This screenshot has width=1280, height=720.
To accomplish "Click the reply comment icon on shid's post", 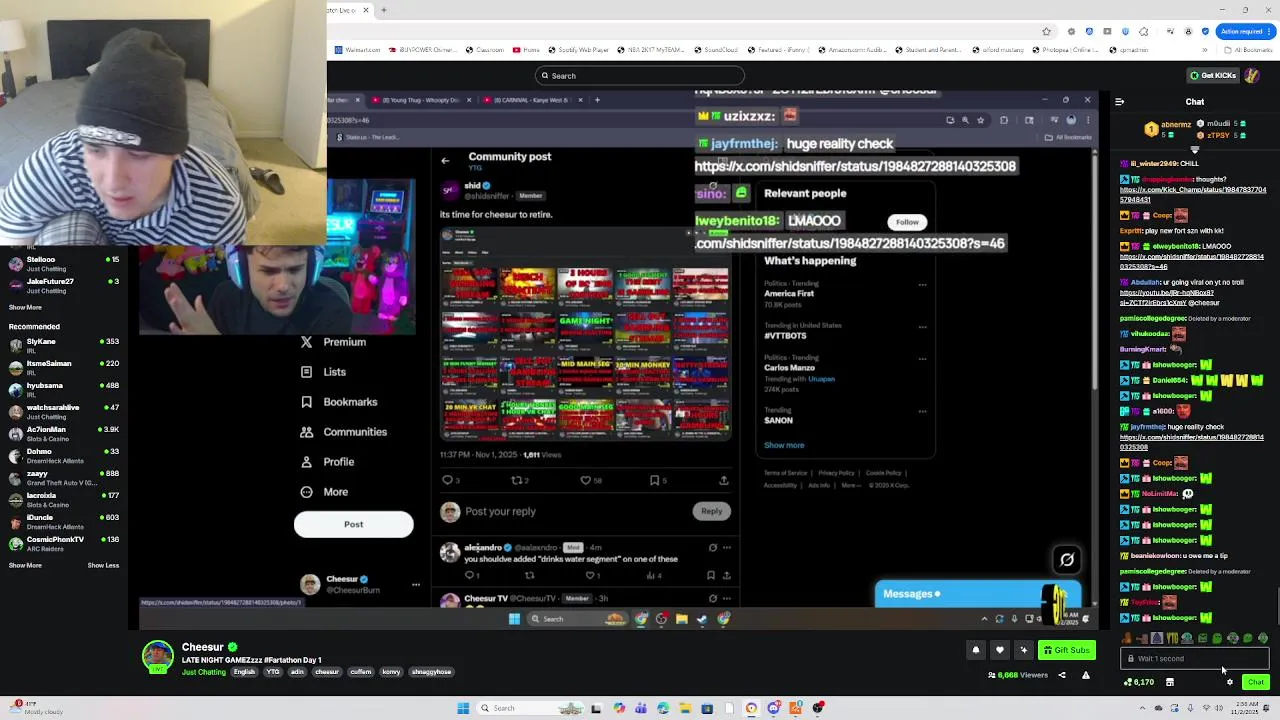I will (x=447, y=480).
